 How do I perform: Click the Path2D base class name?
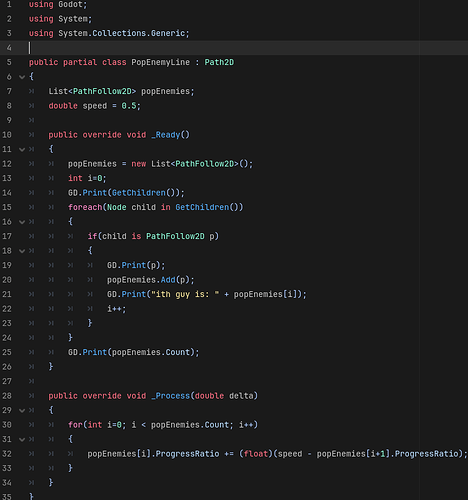[219, 62]
